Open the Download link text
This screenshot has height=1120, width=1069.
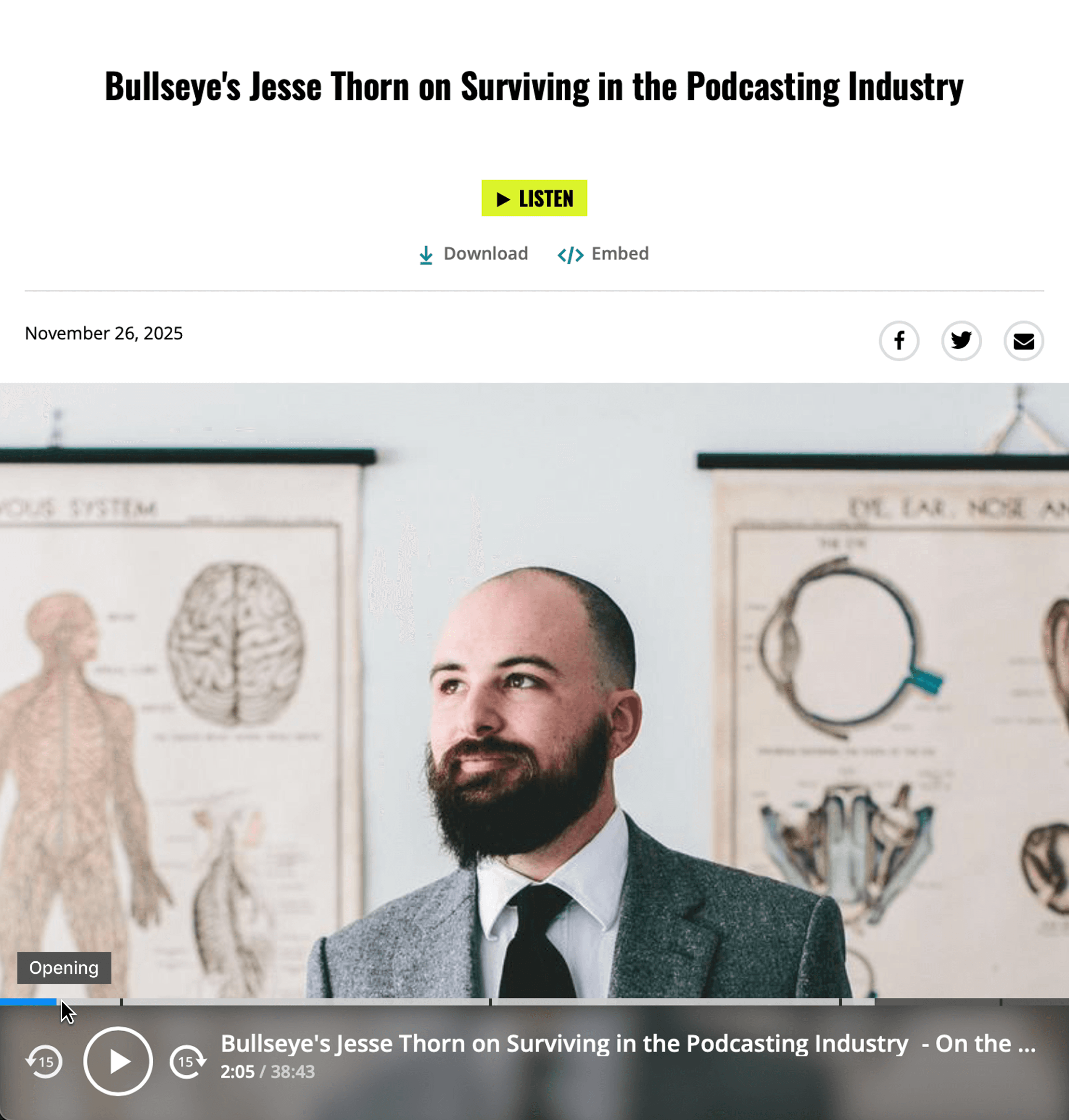tap(486, 254)
